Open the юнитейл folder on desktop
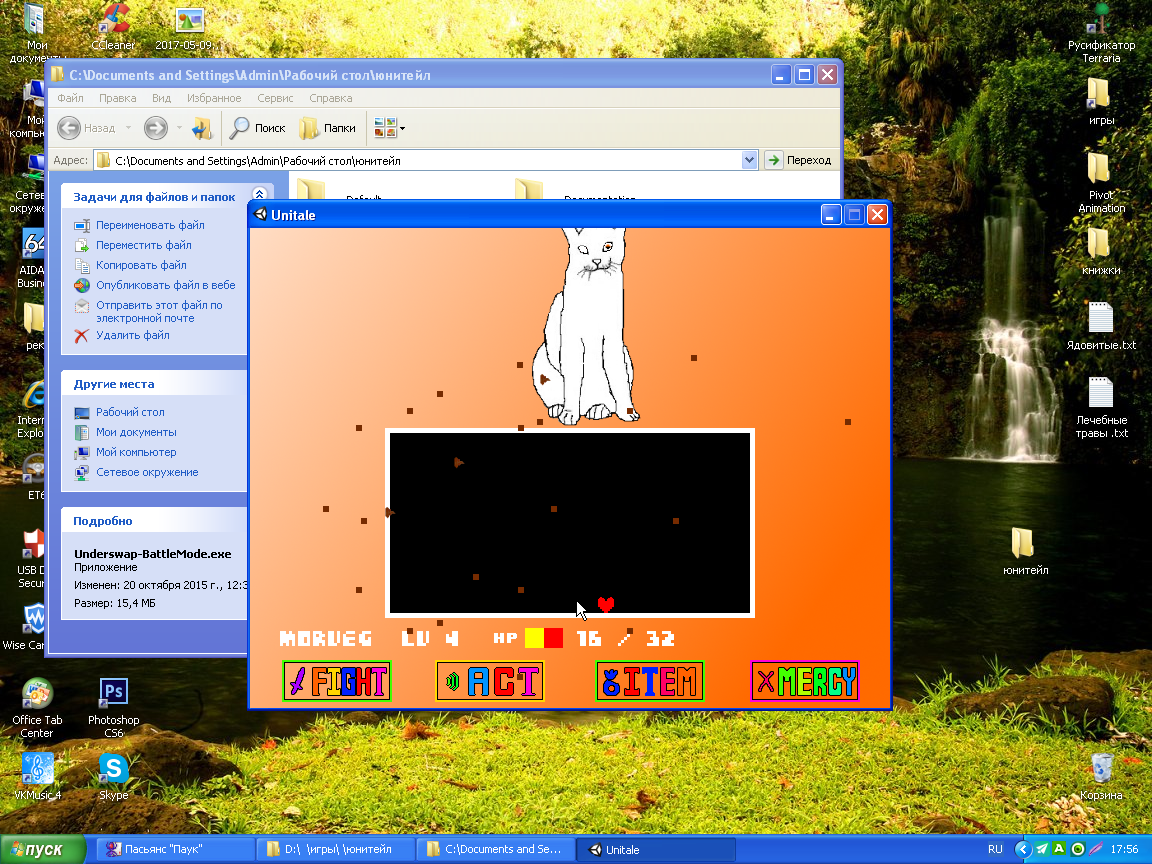Screen dimensions: 1152x864 tap(1025, 551)
